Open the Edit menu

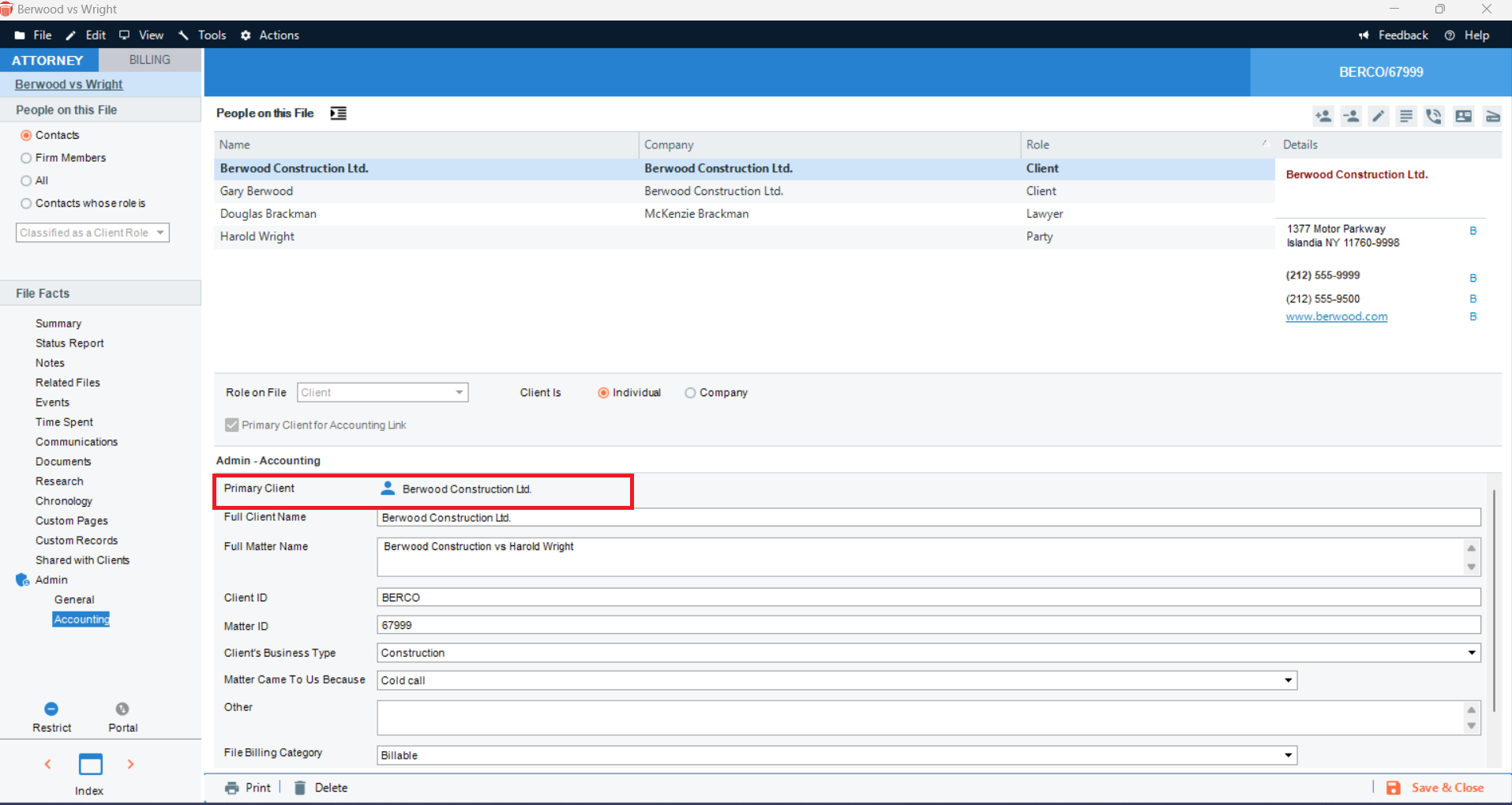tap(86, 36)
